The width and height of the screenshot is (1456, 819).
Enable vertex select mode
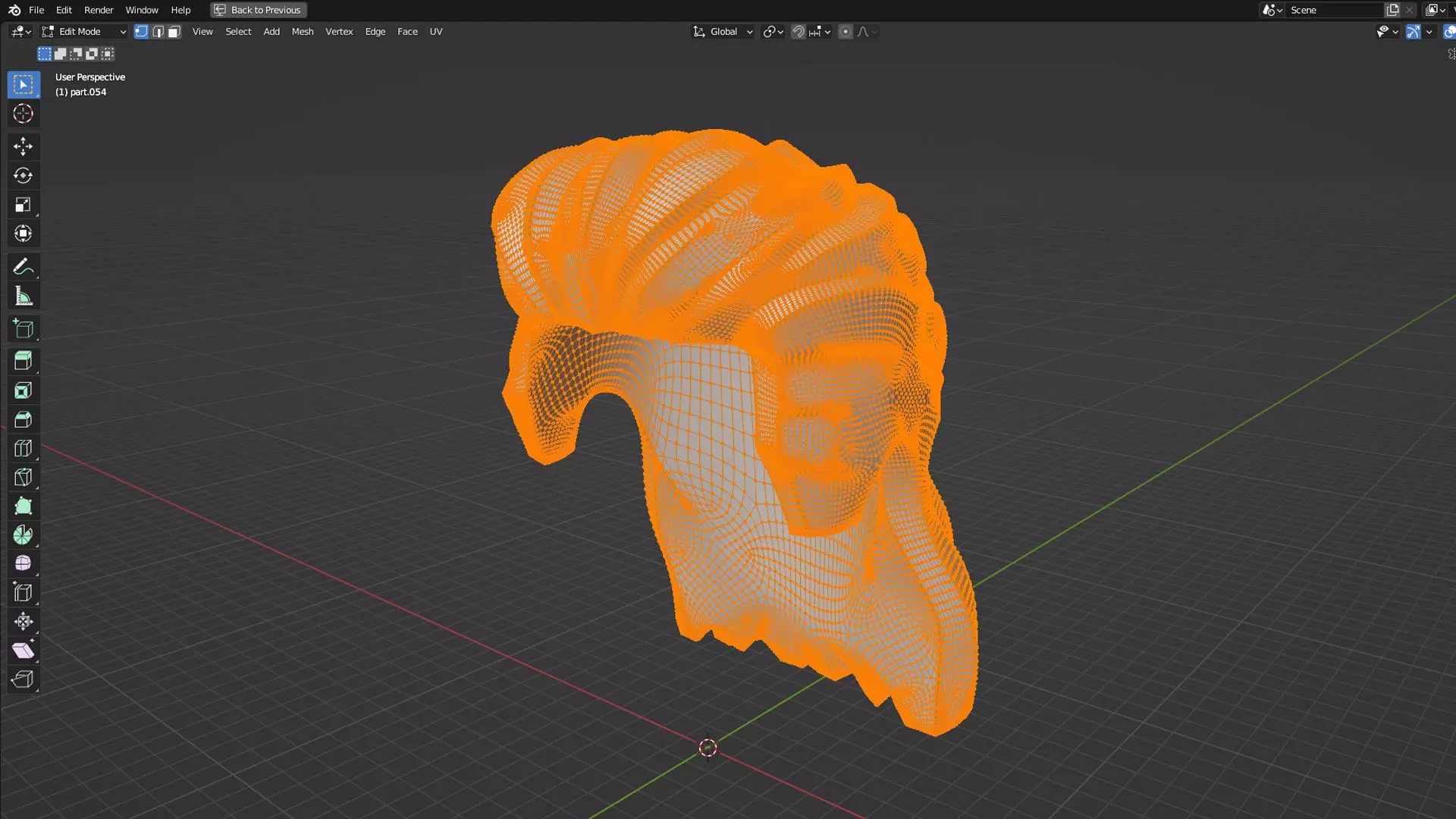[x=141, y=32]
